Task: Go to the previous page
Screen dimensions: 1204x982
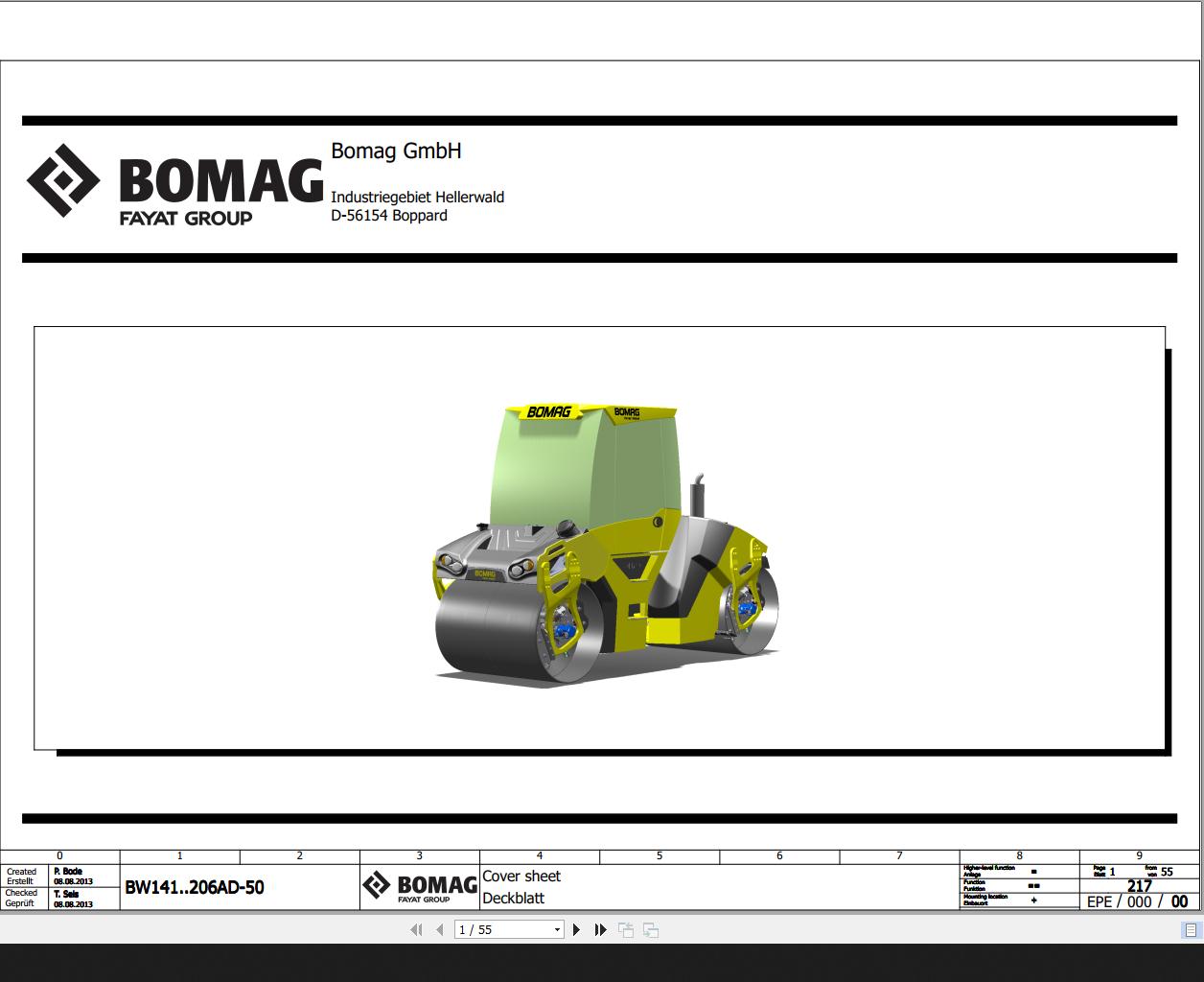Action: [439, 929]
